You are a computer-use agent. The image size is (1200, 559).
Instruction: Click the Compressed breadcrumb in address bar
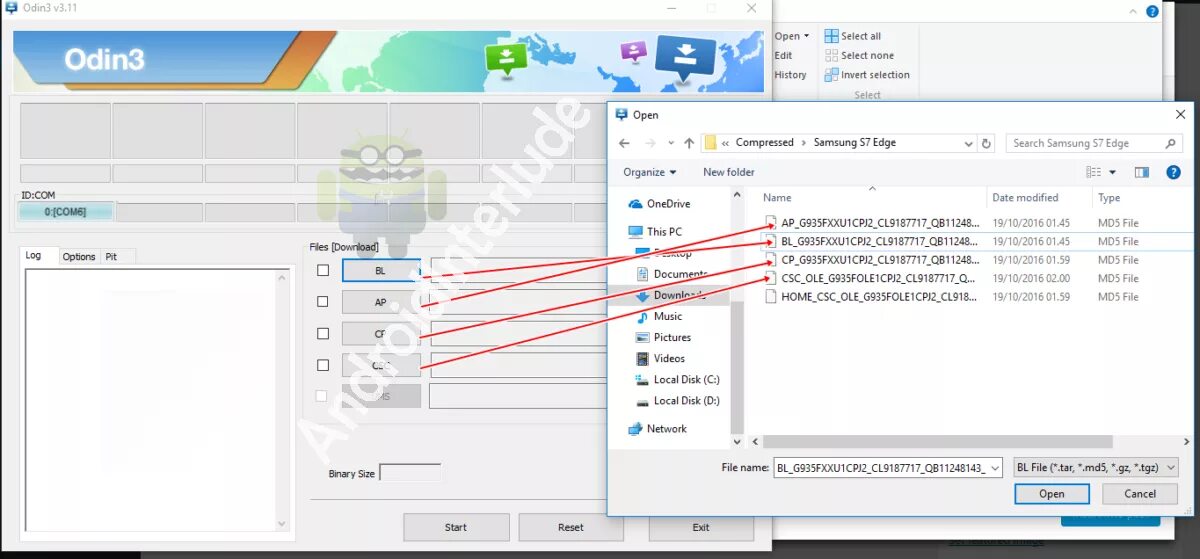click(x=764, y=143)
